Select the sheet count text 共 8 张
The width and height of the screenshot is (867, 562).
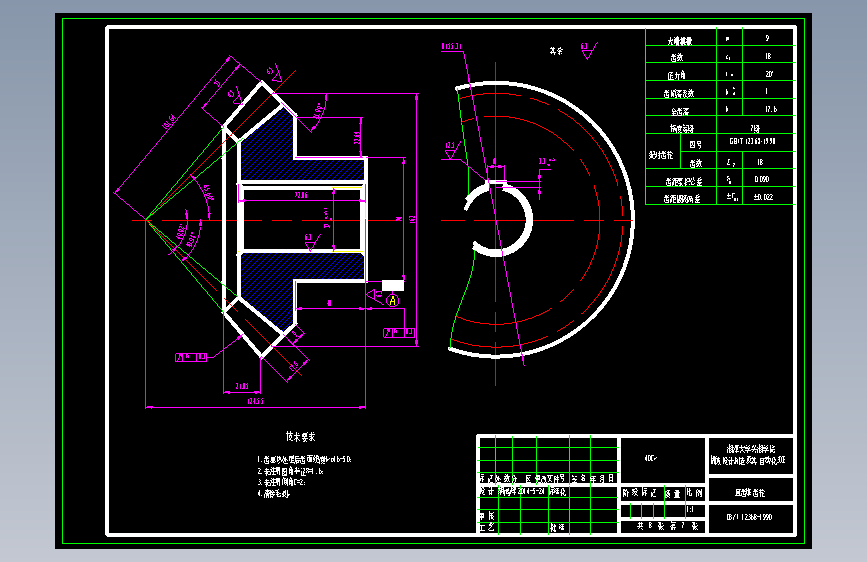click(649, 526)
